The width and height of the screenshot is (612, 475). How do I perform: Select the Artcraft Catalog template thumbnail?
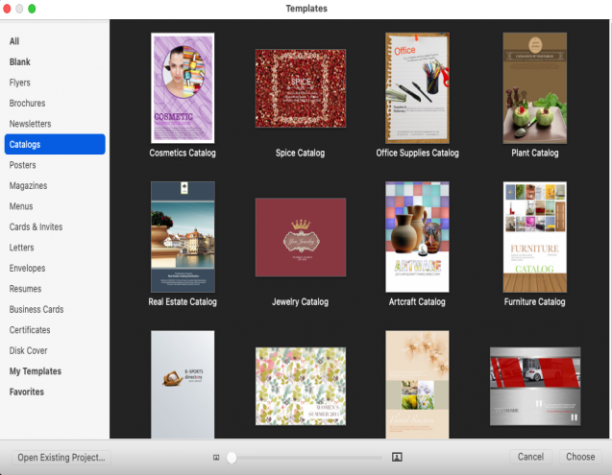(417, 237)
